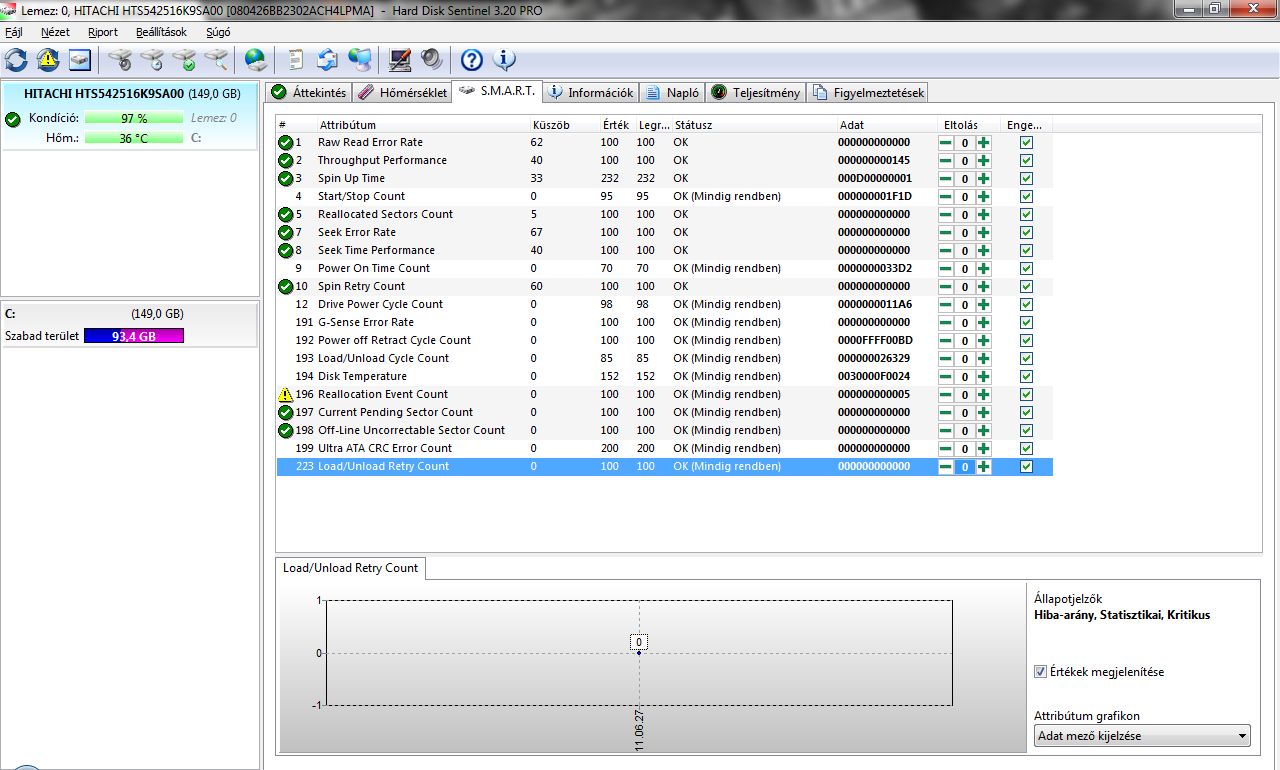Open the Riport menu
1280x770 pixels.
tap(103, 32)
